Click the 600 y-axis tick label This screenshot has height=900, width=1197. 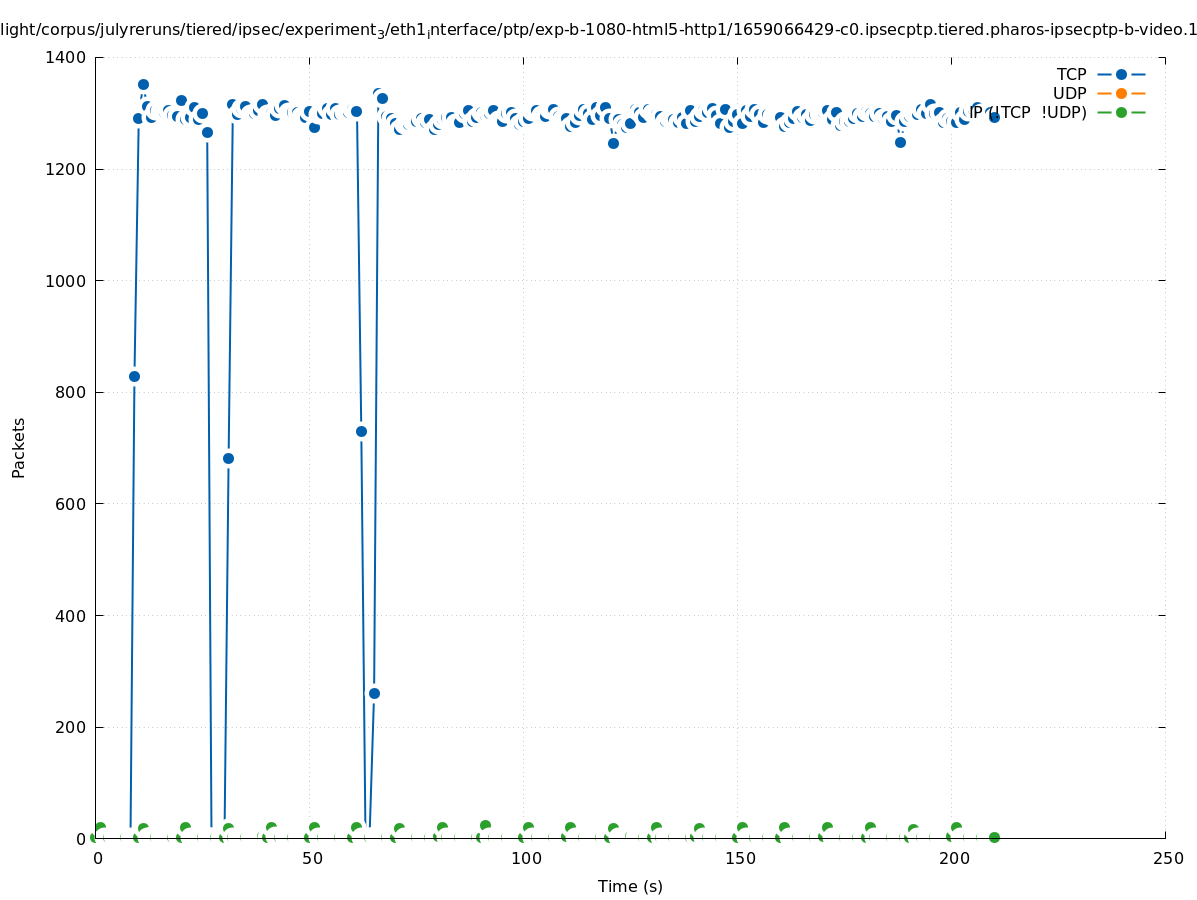[72, 504]
